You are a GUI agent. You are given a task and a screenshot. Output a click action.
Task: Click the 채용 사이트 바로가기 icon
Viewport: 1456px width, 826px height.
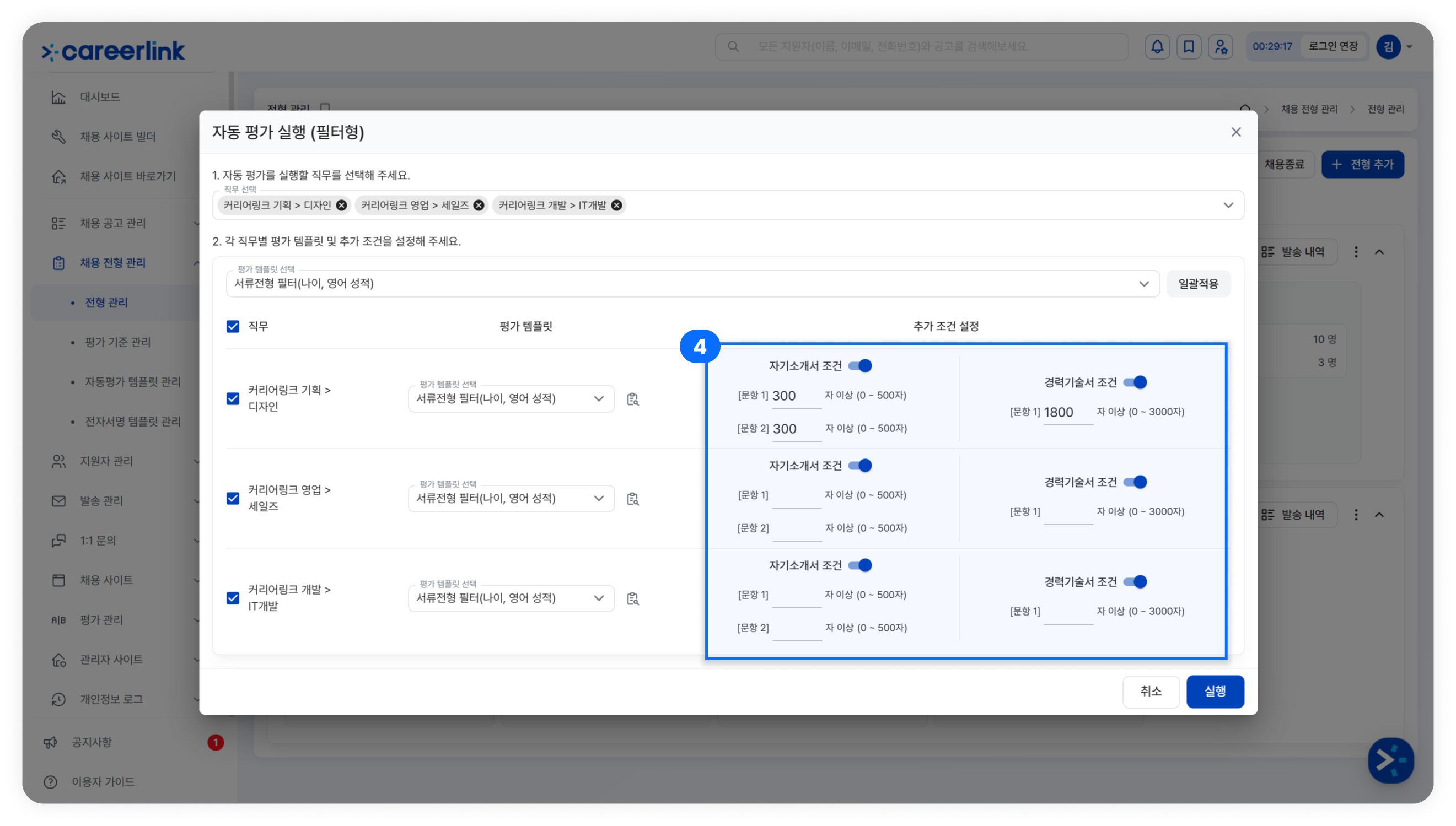click(58, 176)
